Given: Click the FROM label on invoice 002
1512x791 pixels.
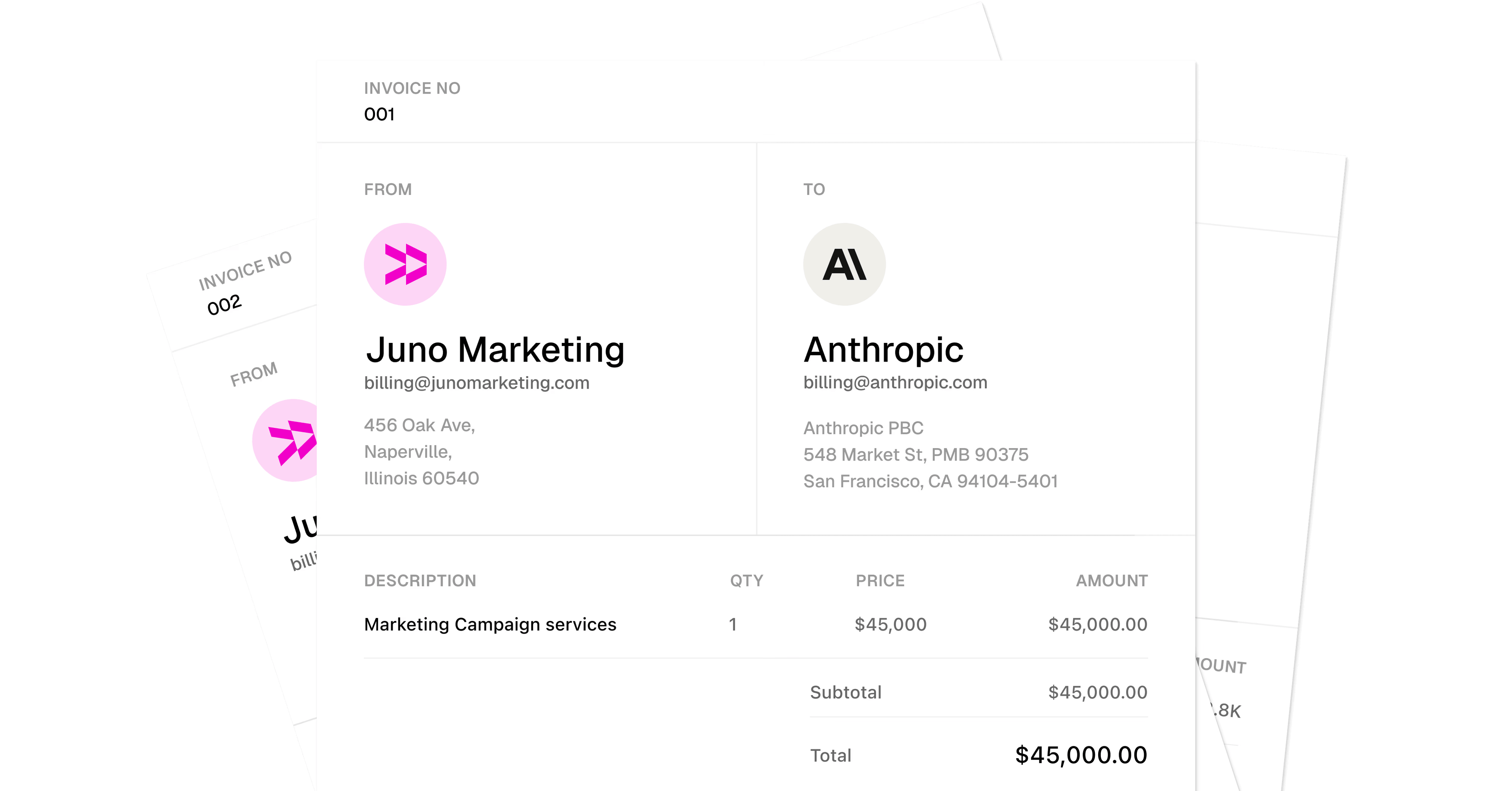Looking at the screenshot, I should [253, 374].
